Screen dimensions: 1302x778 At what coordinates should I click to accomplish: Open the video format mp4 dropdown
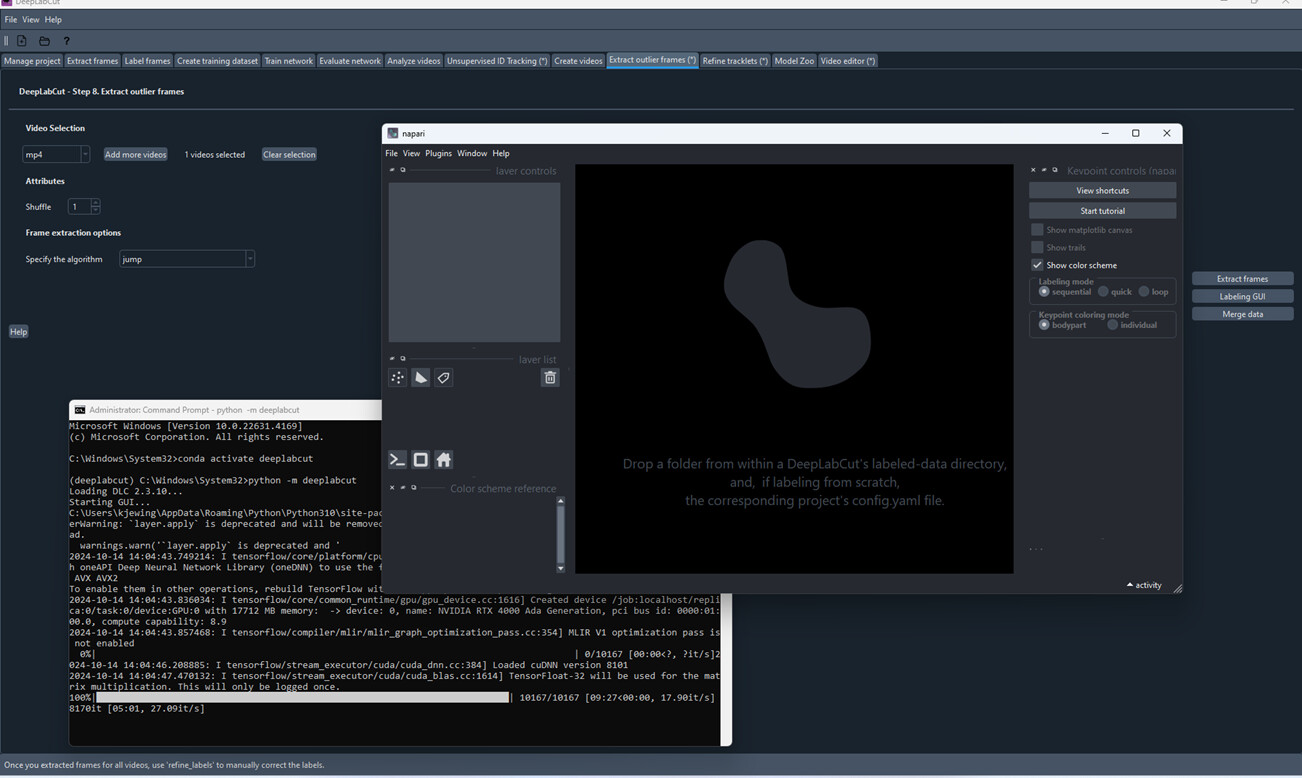[86, 154]
